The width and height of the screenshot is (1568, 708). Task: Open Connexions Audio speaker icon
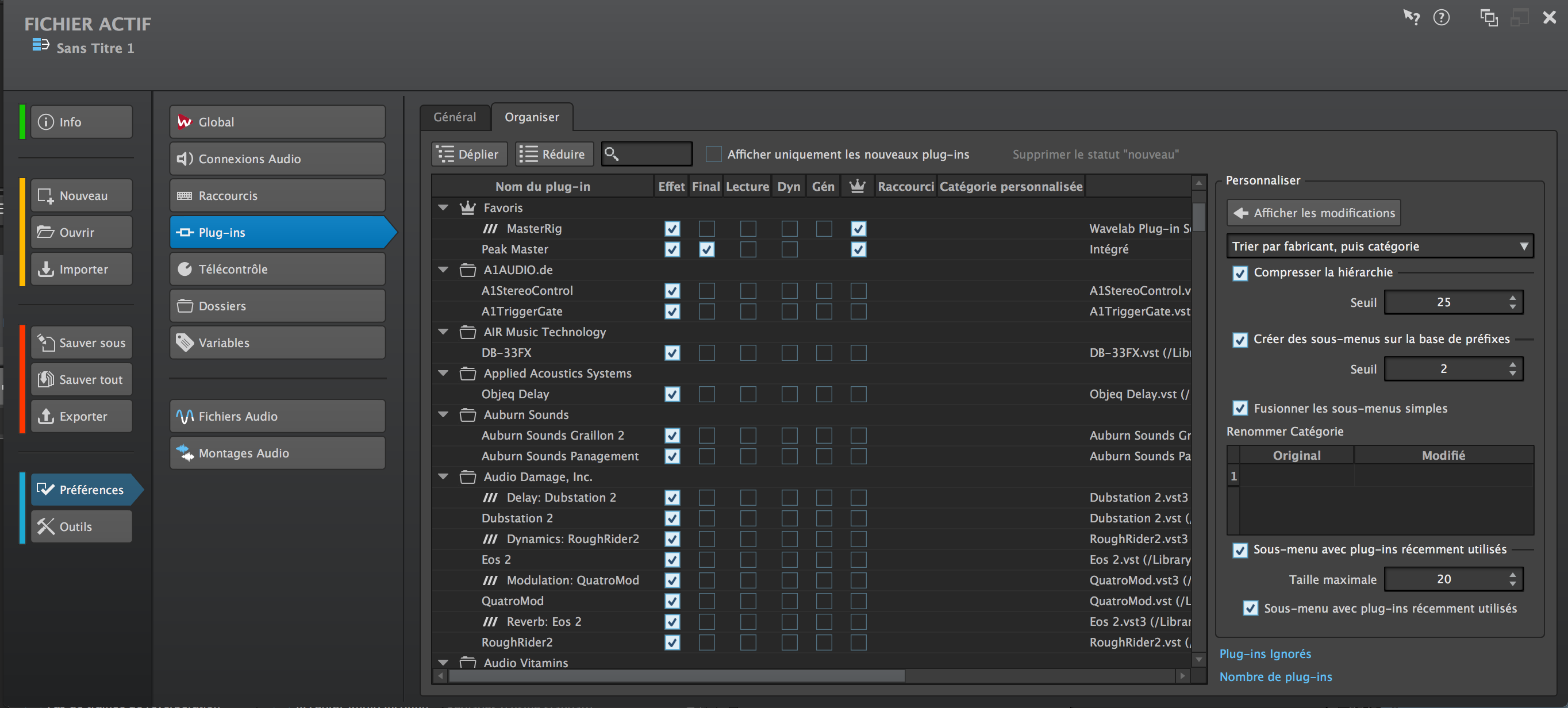tap(185, 159)
